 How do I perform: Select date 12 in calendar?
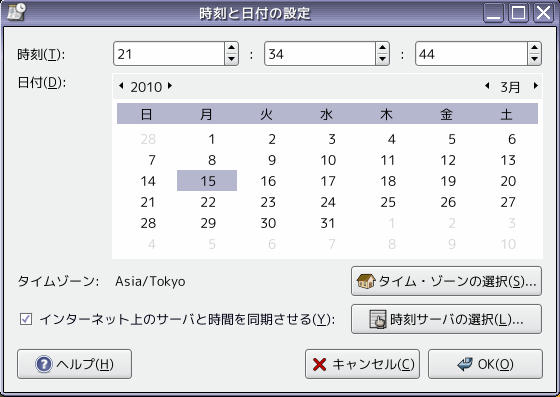click(448, 160)
